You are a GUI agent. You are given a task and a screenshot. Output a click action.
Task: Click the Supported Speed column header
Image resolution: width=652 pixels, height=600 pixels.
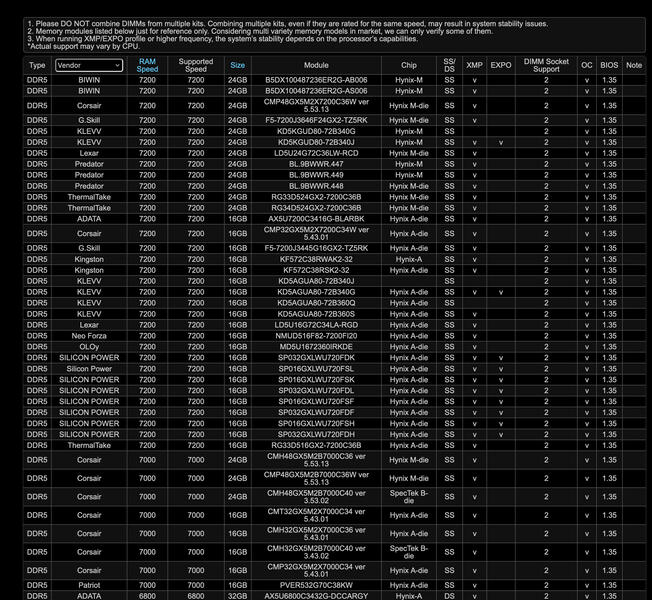[196, 65]
